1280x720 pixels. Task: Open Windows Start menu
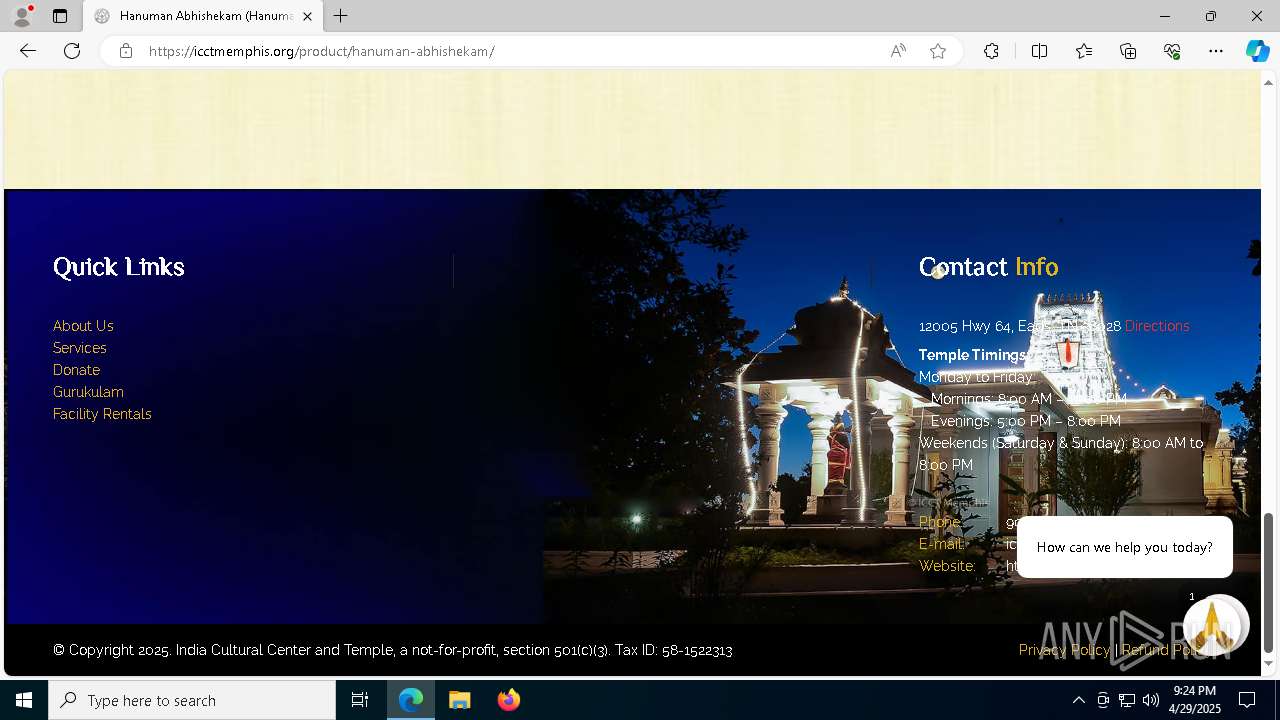tap(24, 700)
